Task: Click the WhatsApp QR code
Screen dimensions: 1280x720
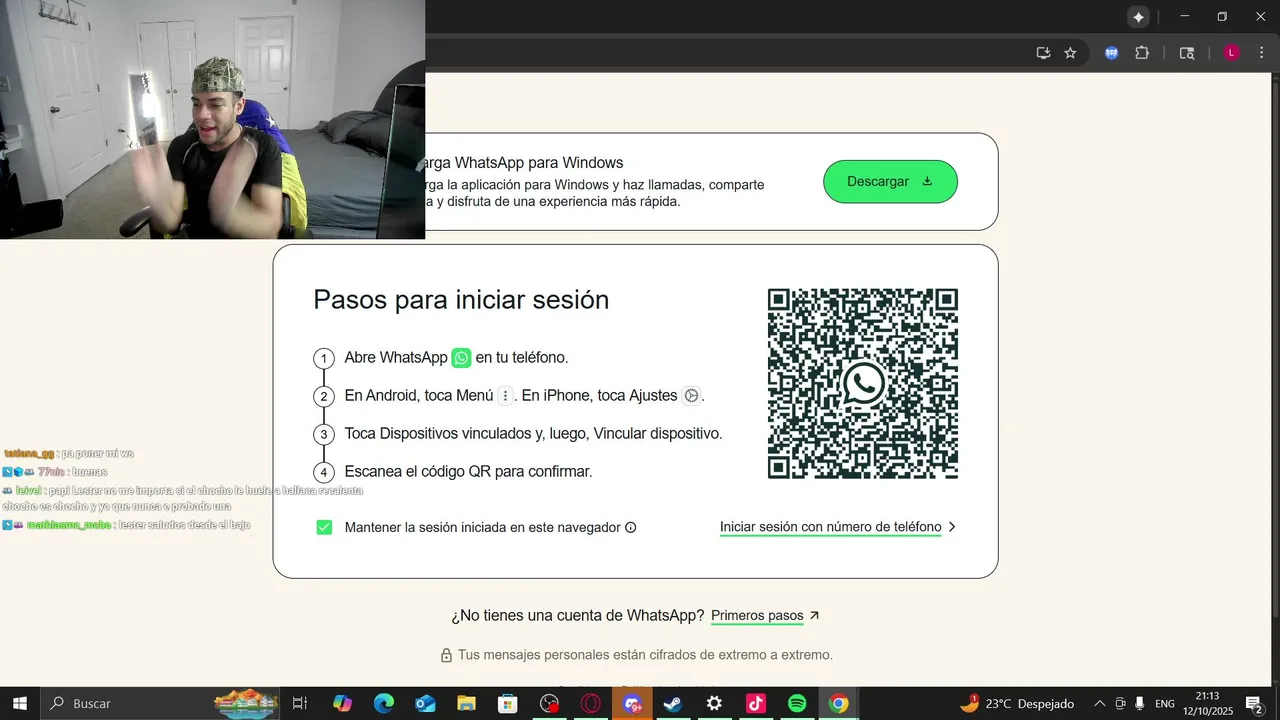Action: click(863, 384)
